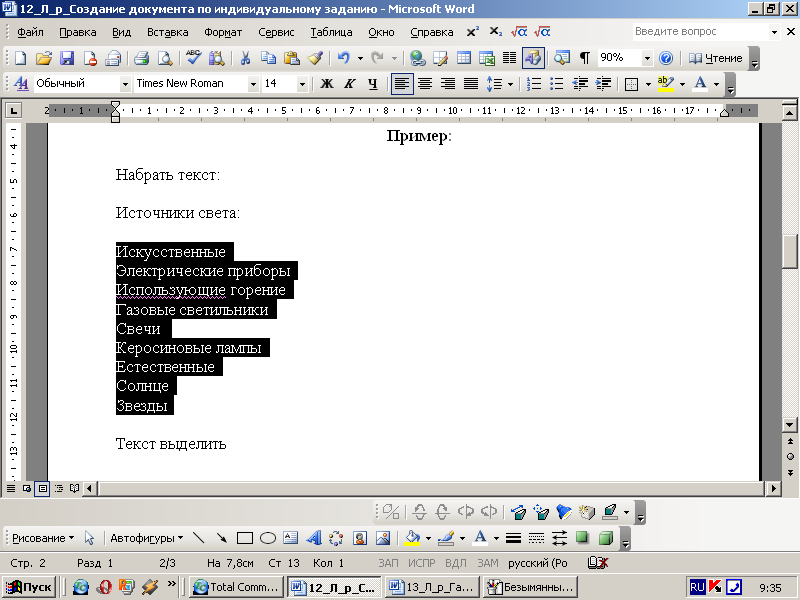Apply the font color (A) in Formatting toolbar
800x600 pixels.
click(x=701, y=84)
